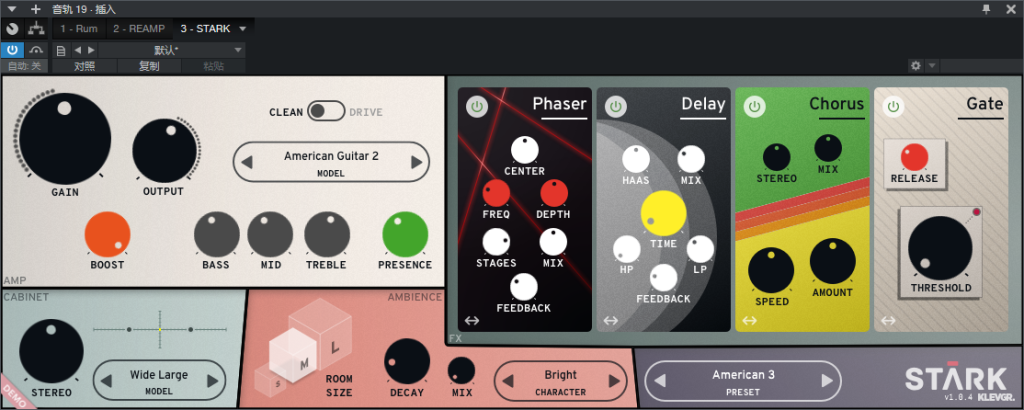Select next amp model arrow
The image size is (1024, 410).
coord(416,162)
